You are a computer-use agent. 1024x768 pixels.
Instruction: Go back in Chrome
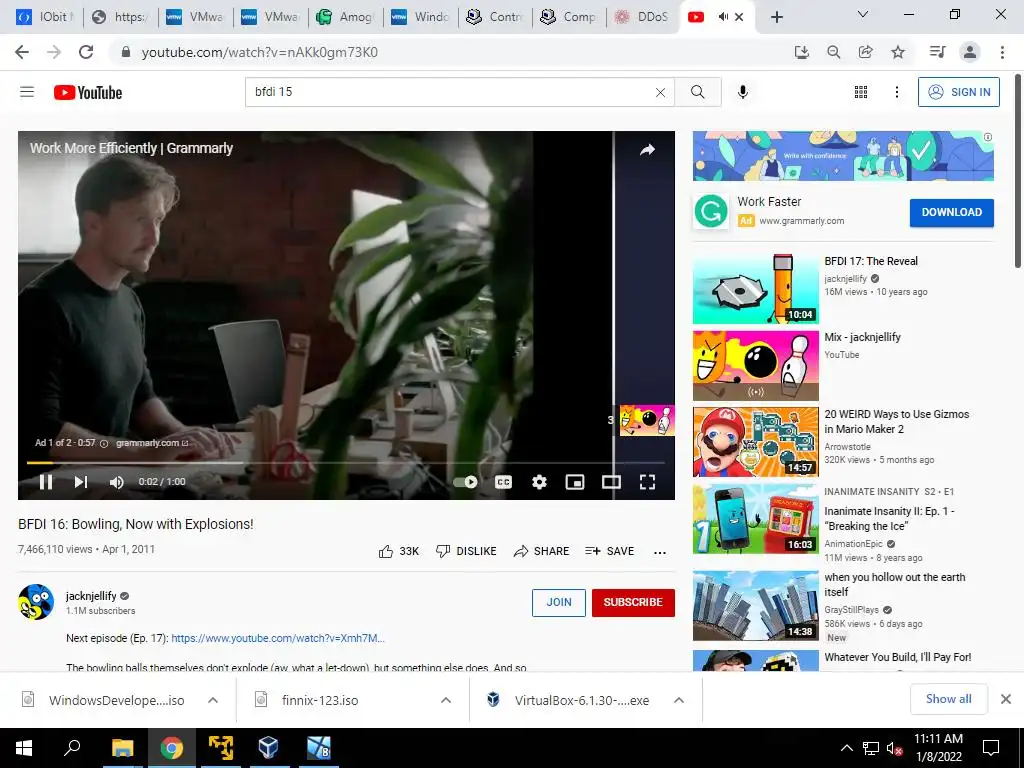22,52
